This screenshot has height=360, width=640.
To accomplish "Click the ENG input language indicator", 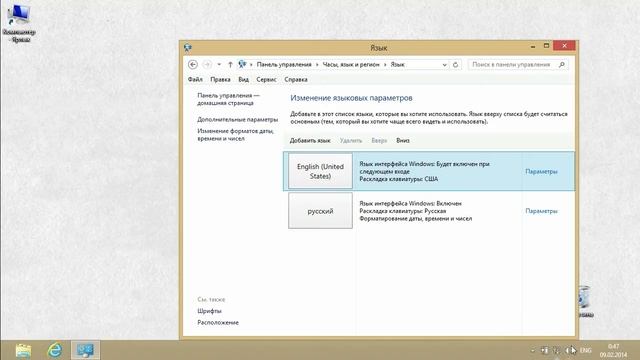I will [586, 350].
